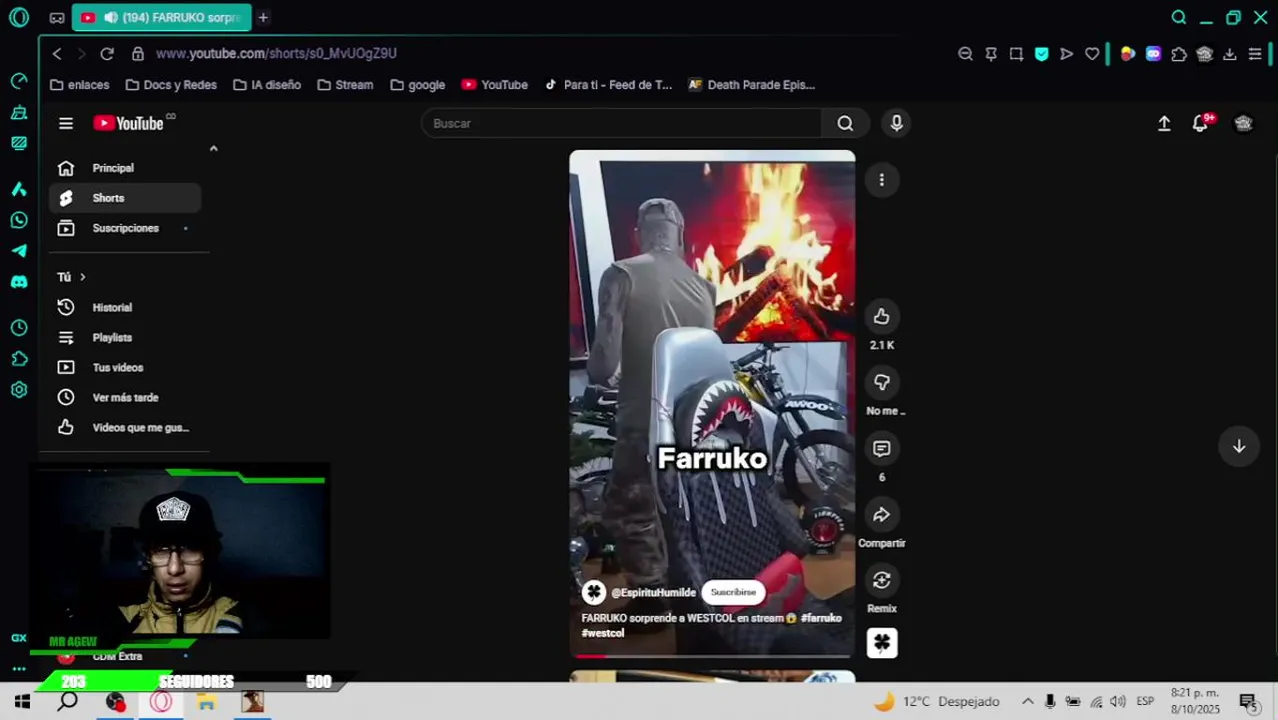Select Principal in the sidebar
Screen dimensions: 1278x720
coord(125,168)
